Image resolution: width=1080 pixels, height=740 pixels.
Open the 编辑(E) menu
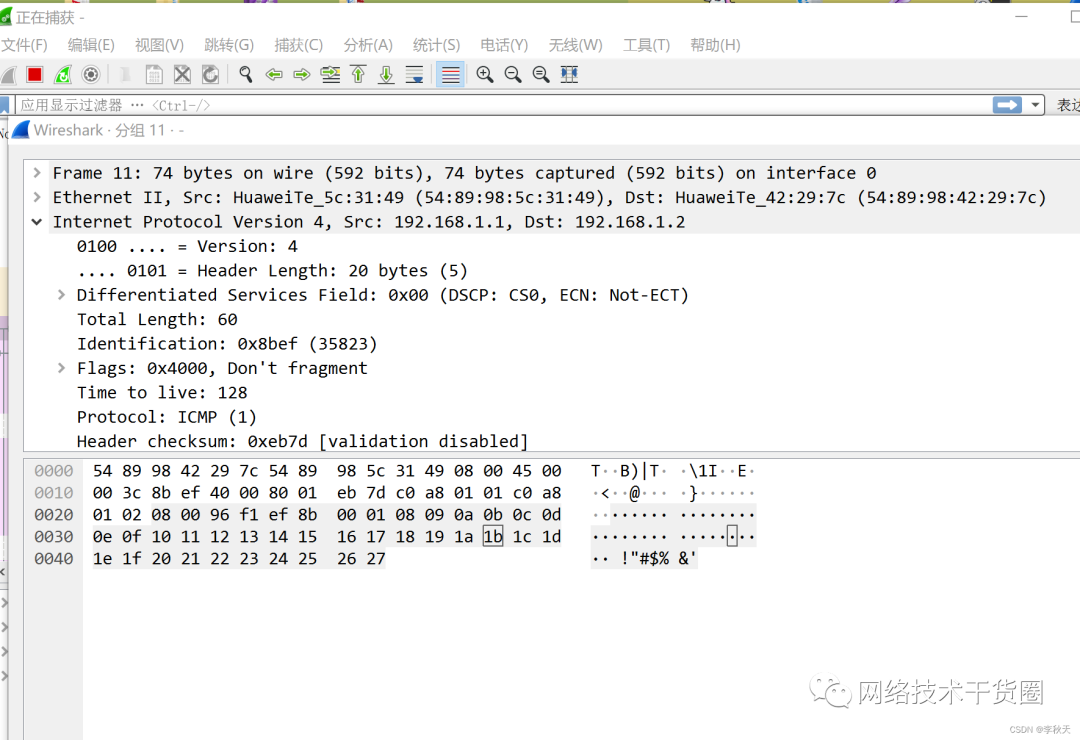91,45
